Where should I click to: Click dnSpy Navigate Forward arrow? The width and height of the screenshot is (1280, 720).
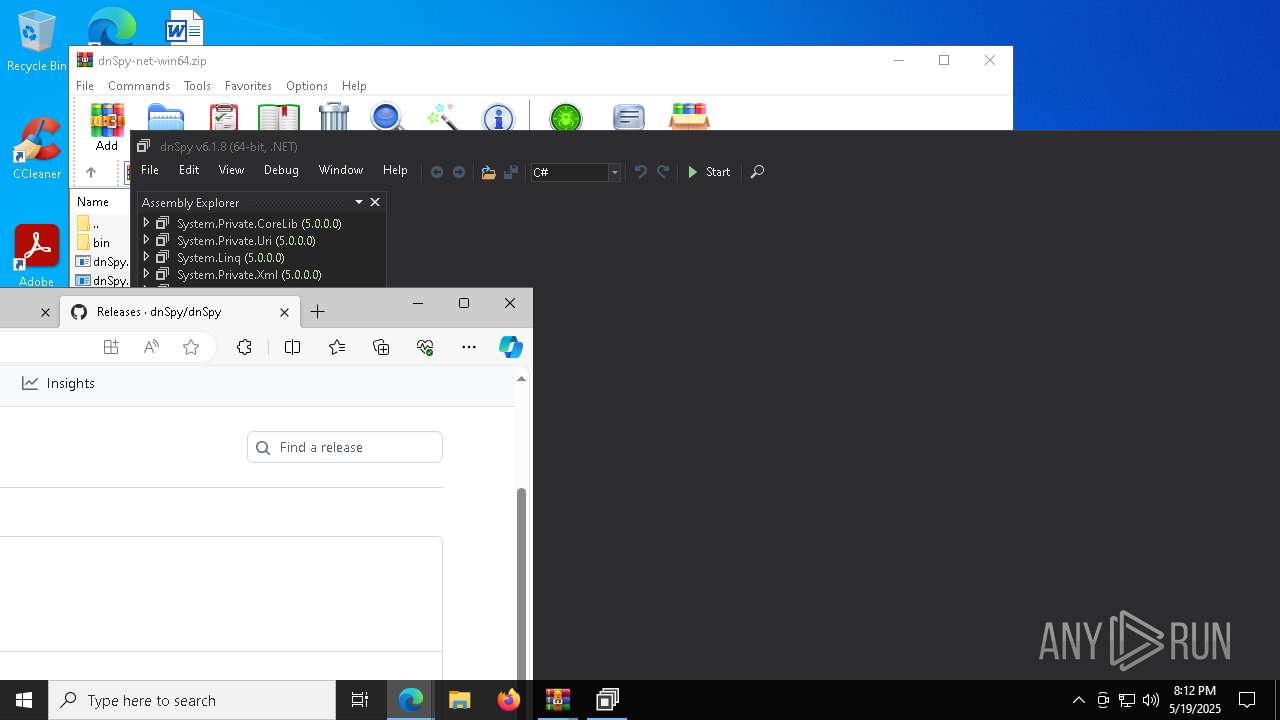[x=459, y=172]
